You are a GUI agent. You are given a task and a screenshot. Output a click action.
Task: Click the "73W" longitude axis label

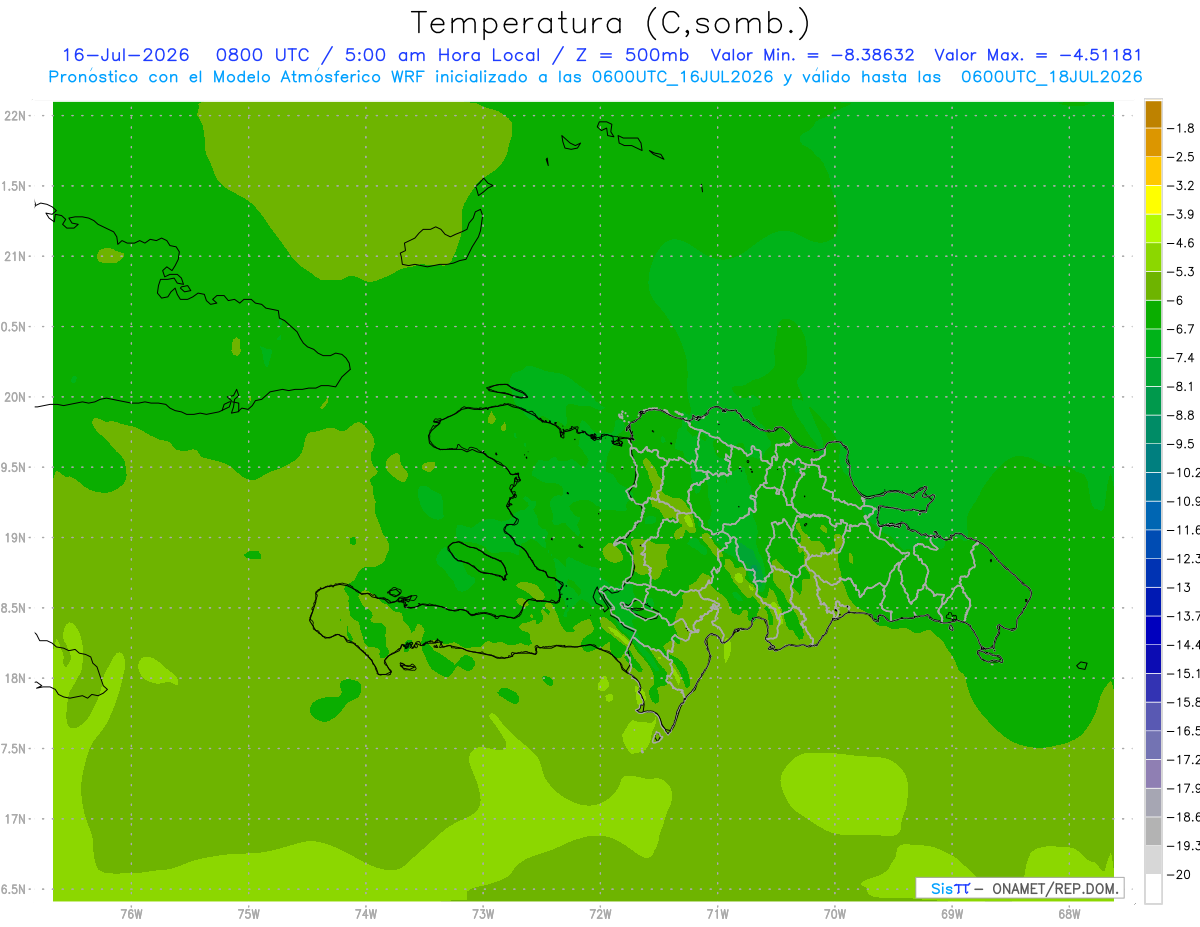click(483, 914)
